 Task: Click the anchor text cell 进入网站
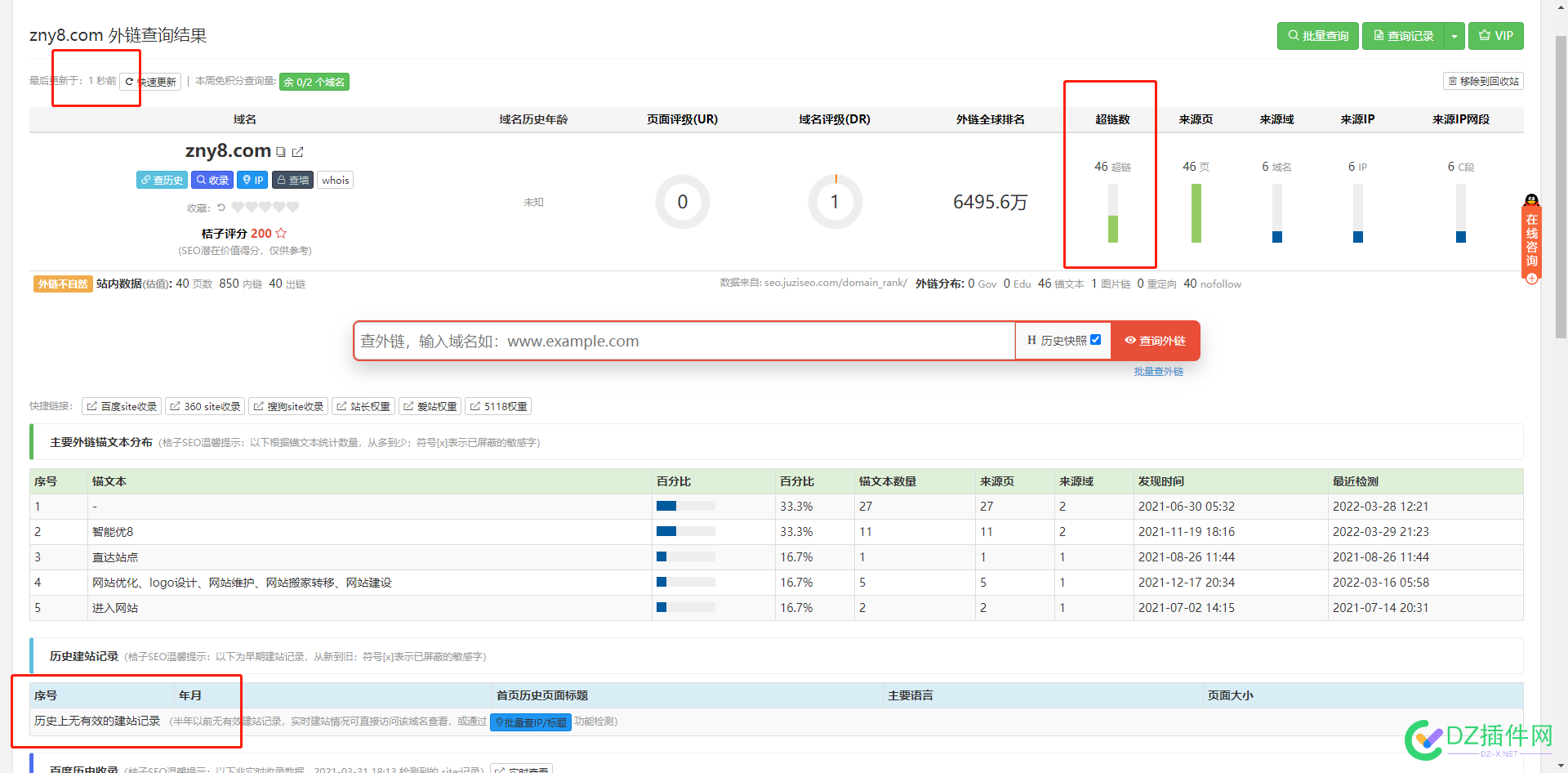115,608
